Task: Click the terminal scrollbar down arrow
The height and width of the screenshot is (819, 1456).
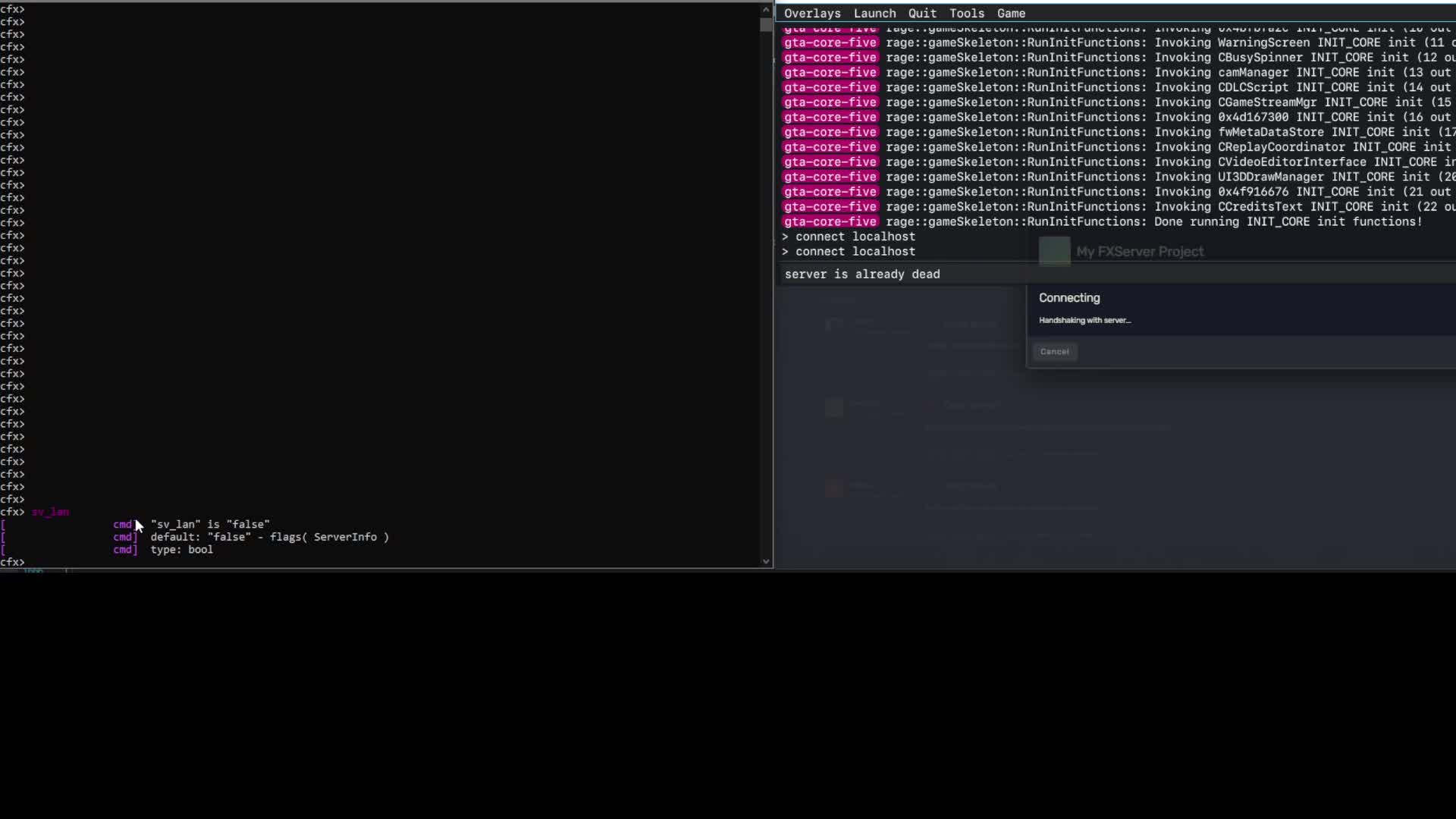Action: [x=766, y=562]
